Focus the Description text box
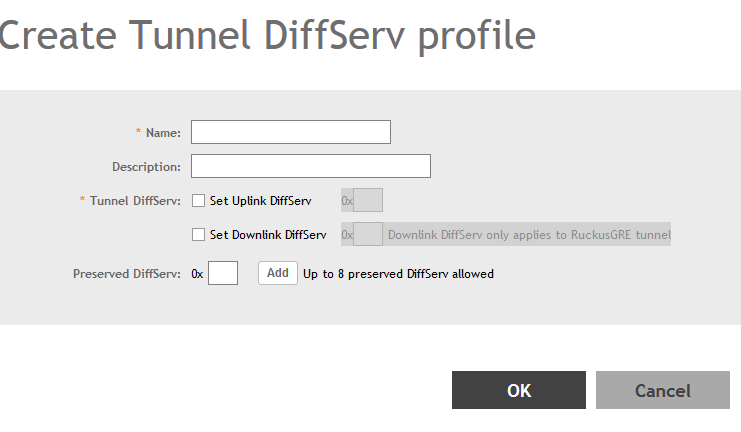 point(310,166)
